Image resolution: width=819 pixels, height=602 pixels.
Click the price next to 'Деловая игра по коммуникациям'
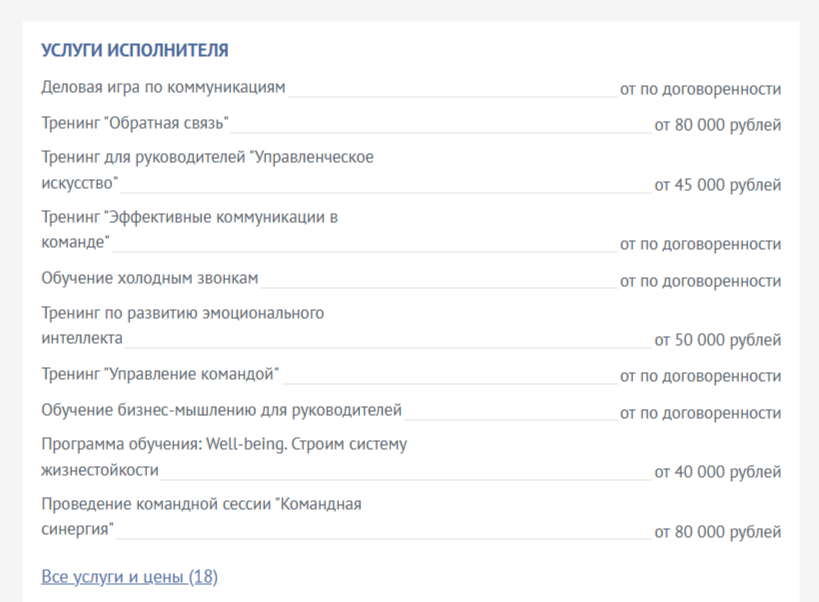700,89
